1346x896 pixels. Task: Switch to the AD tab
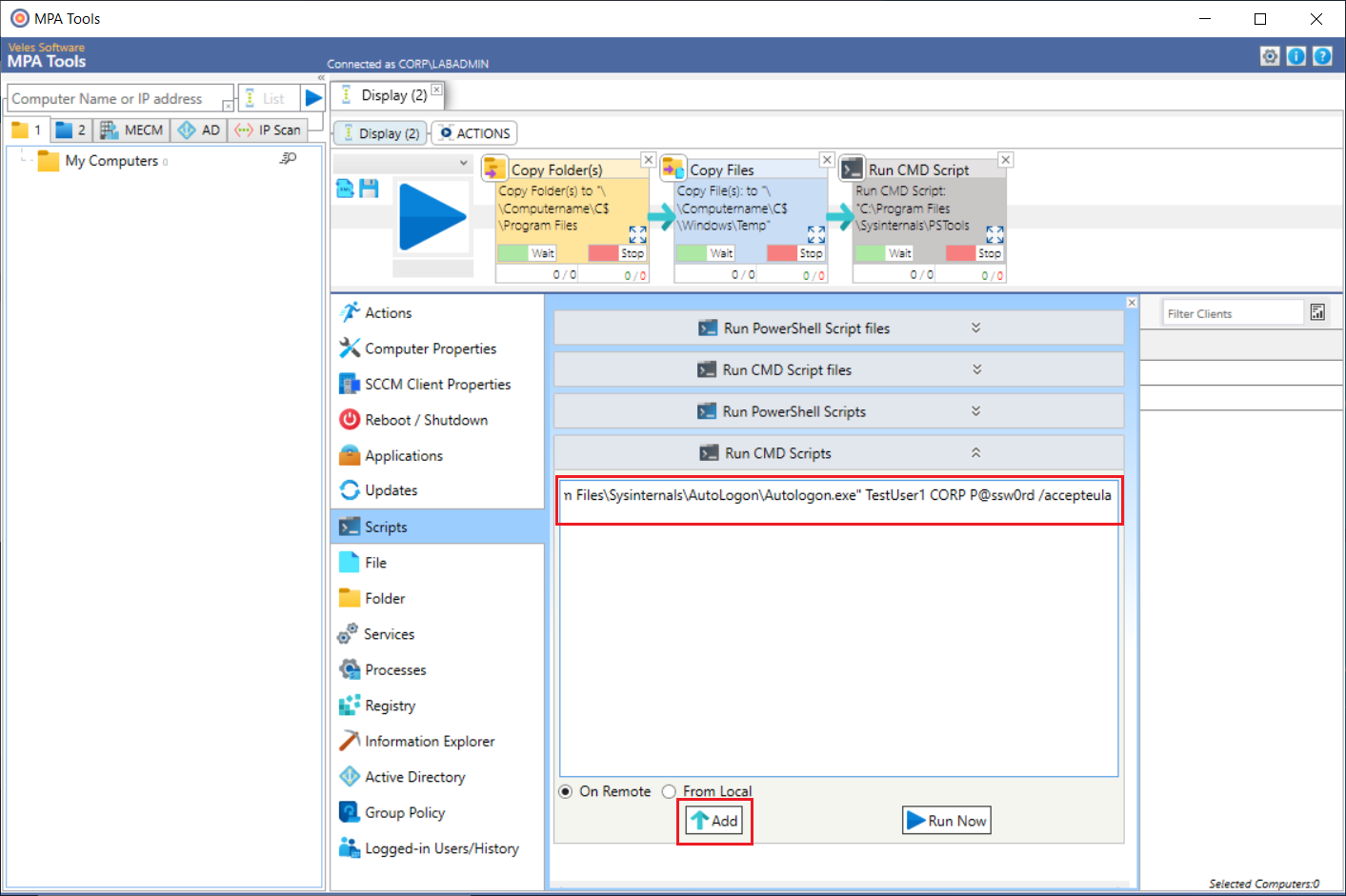(199, 129)
